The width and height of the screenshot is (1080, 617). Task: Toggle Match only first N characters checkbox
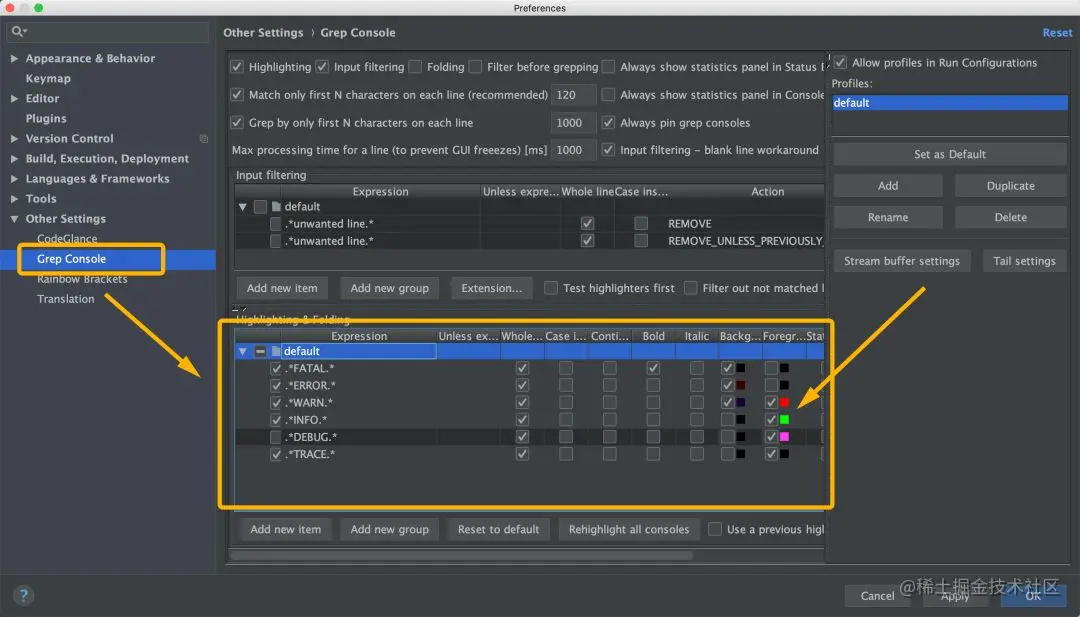tap(237, 94)
